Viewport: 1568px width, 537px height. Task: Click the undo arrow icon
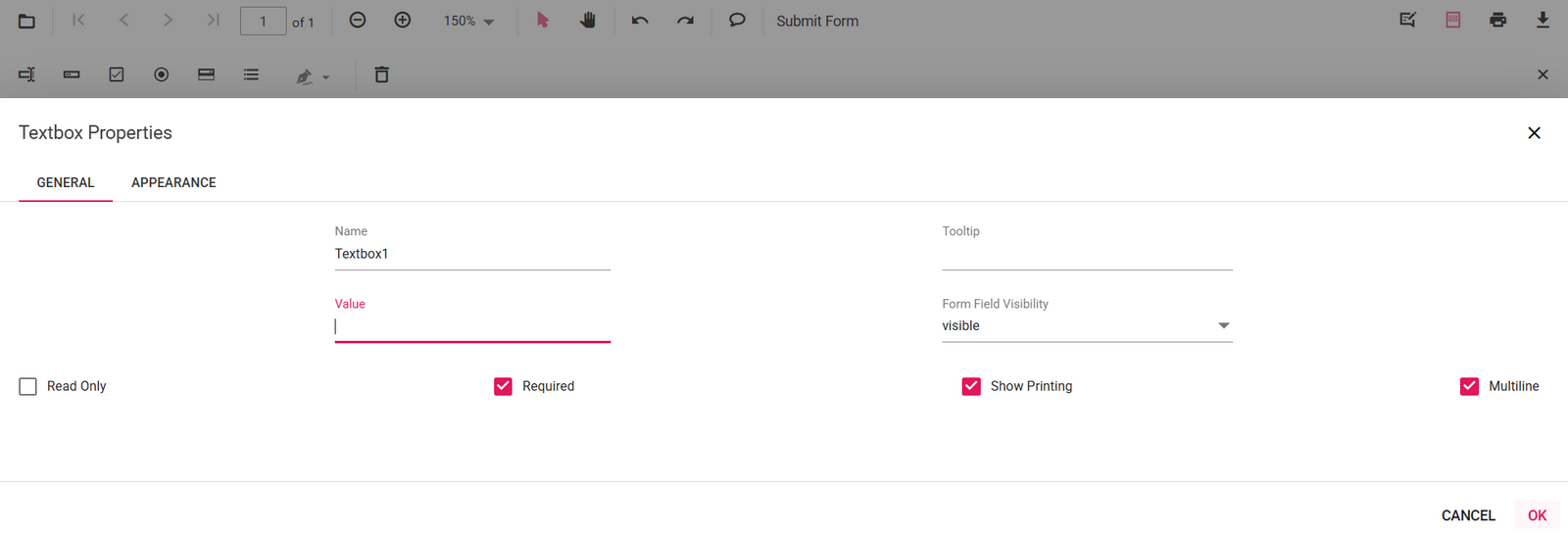coord(640,21)
